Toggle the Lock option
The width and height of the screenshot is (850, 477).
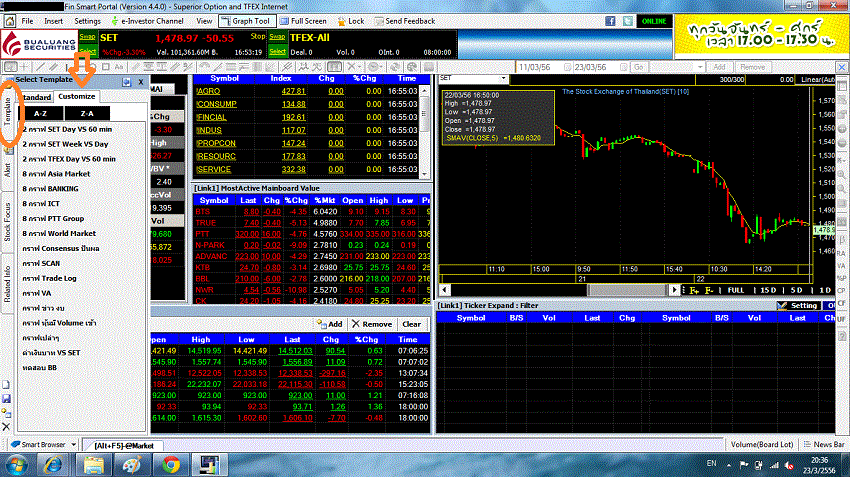pos(351,21)
